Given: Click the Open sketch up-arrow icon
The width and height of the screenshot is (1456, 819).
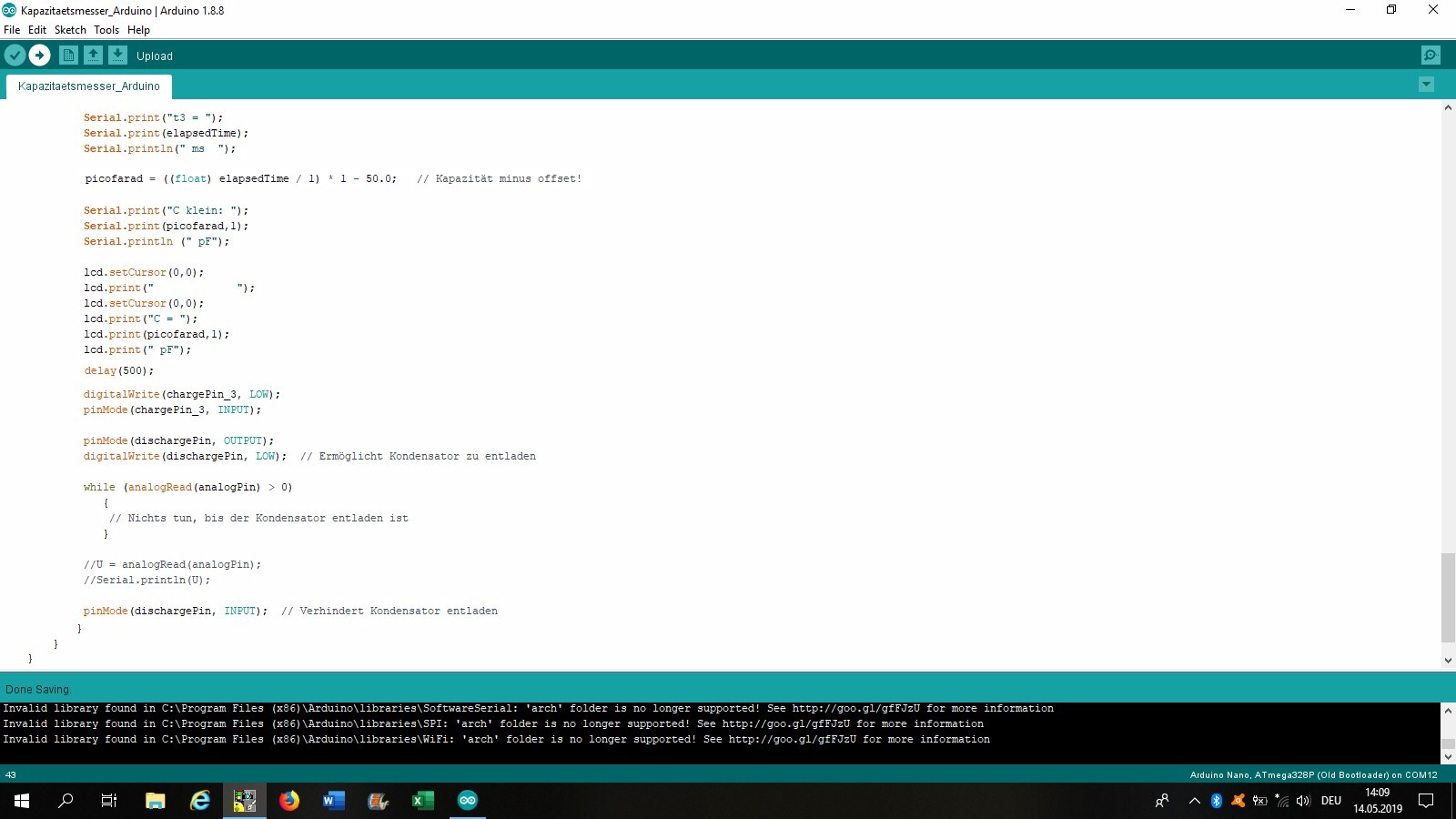Looking at the screenshot, I should pyautogui.click(x=93, y=56).
